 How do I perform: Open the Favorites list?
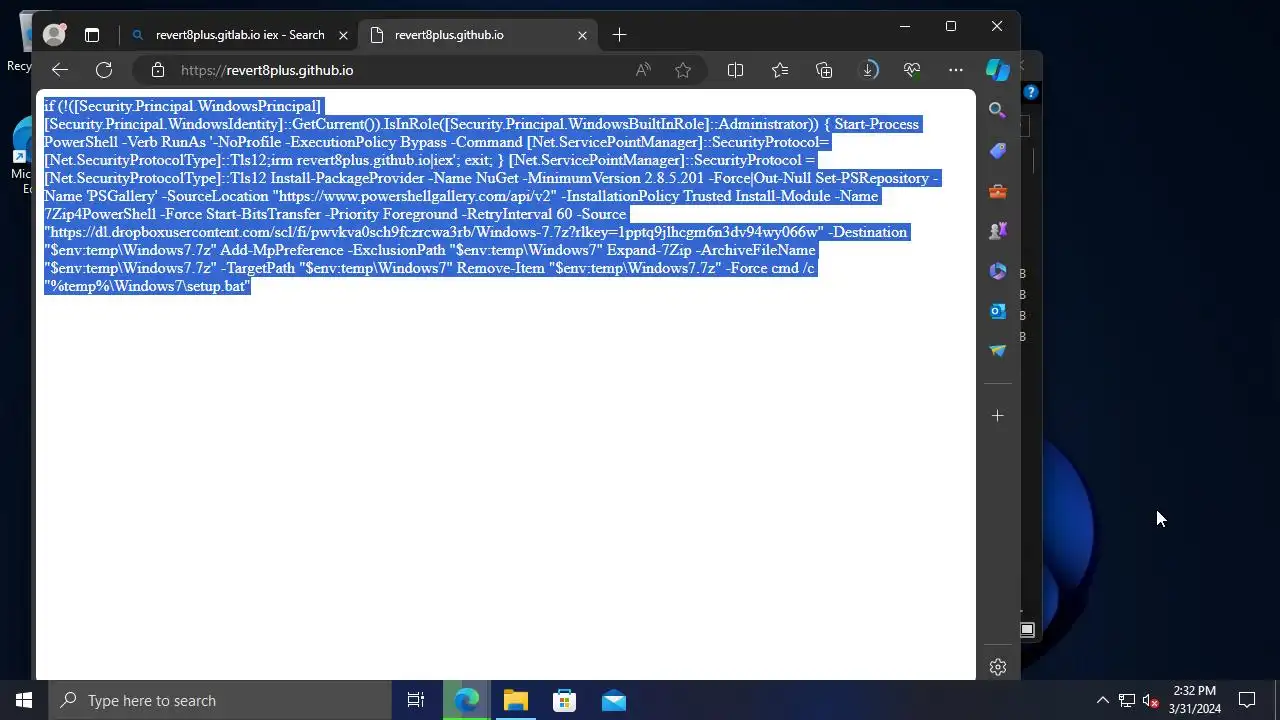pyautogui.click(x=780, y=70)
